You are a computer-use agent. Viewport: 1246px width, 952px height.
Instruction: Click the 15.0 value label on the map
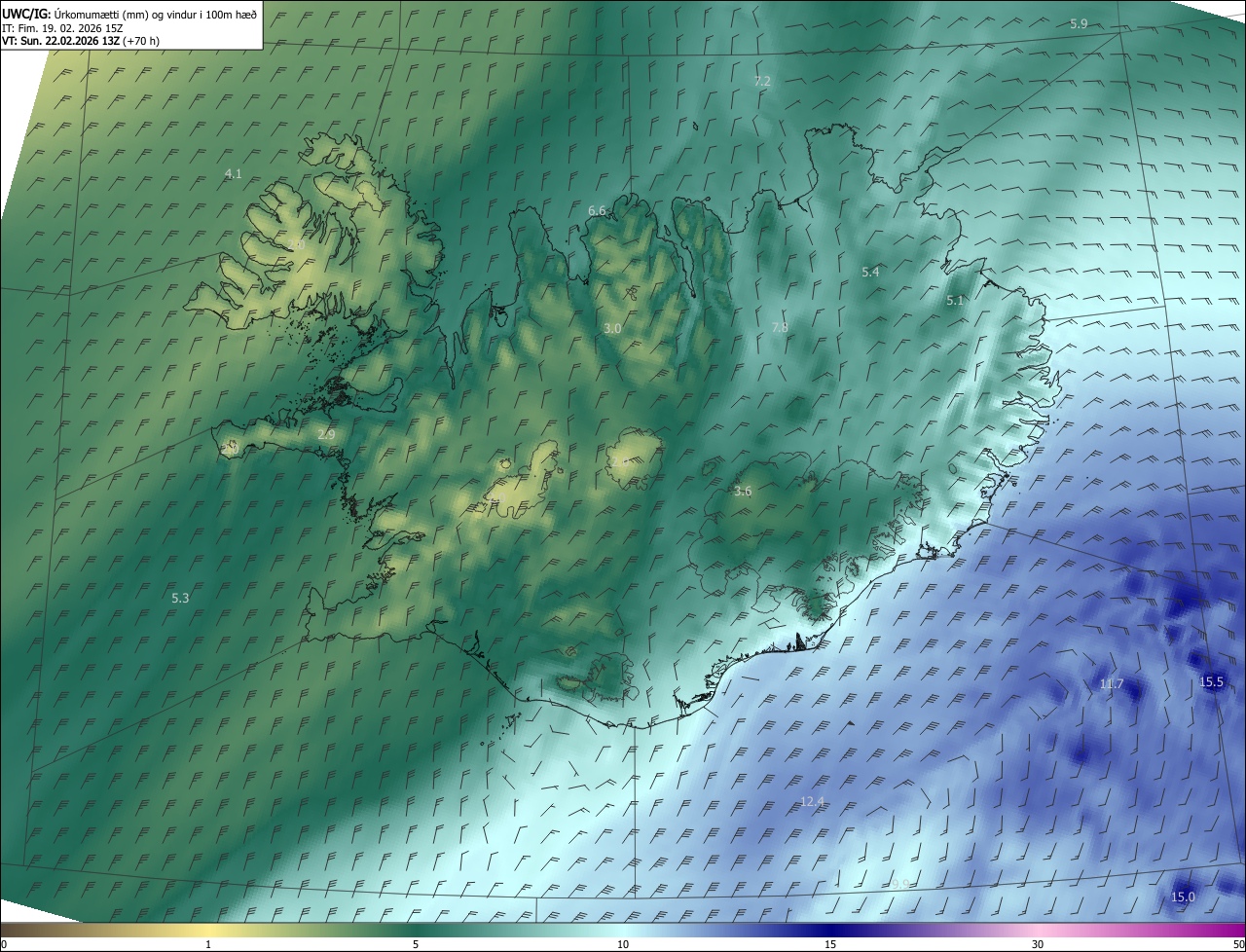[1183, 897]
